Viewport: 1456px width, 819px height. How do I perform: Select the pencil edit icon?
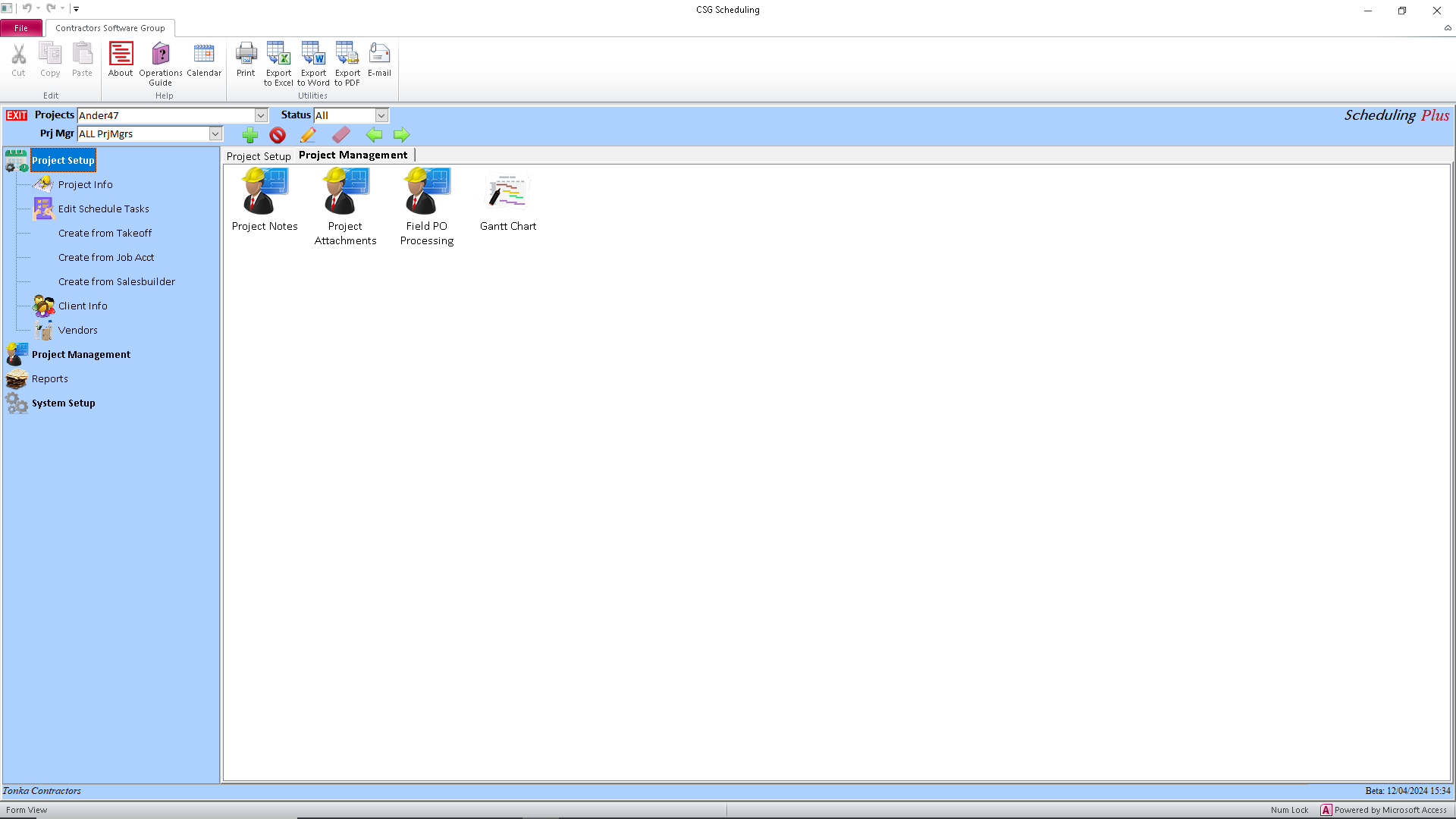pyautogui.click(x=308, y=135)
